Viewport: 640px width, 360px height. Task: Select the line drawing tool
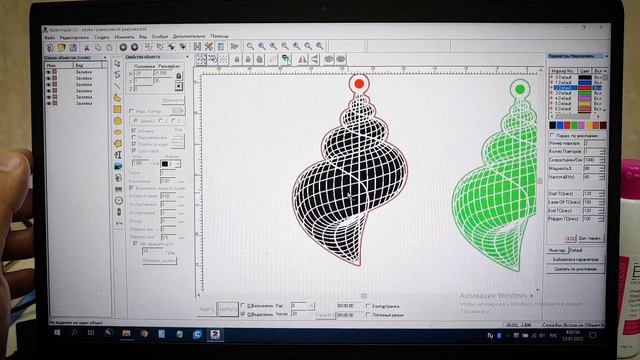118,86
